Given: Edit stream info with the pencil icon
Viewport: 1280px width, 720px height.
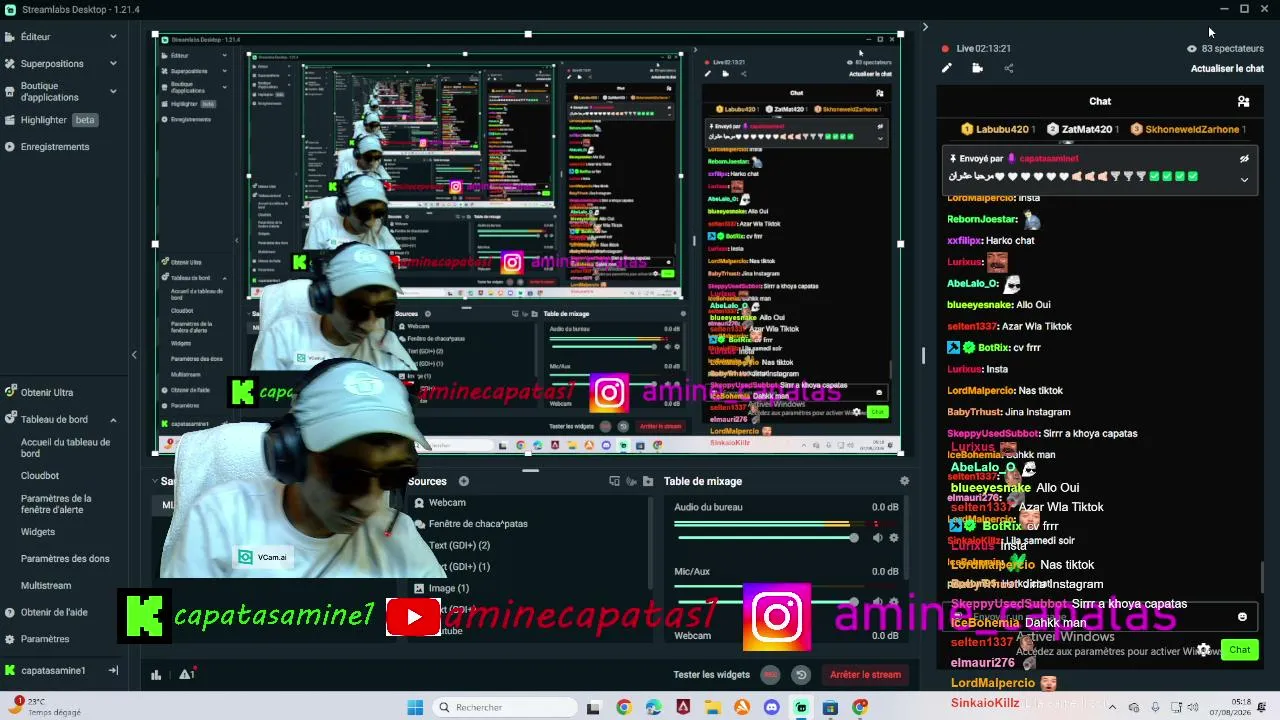Looking at the screenshot, I should 946,68.
